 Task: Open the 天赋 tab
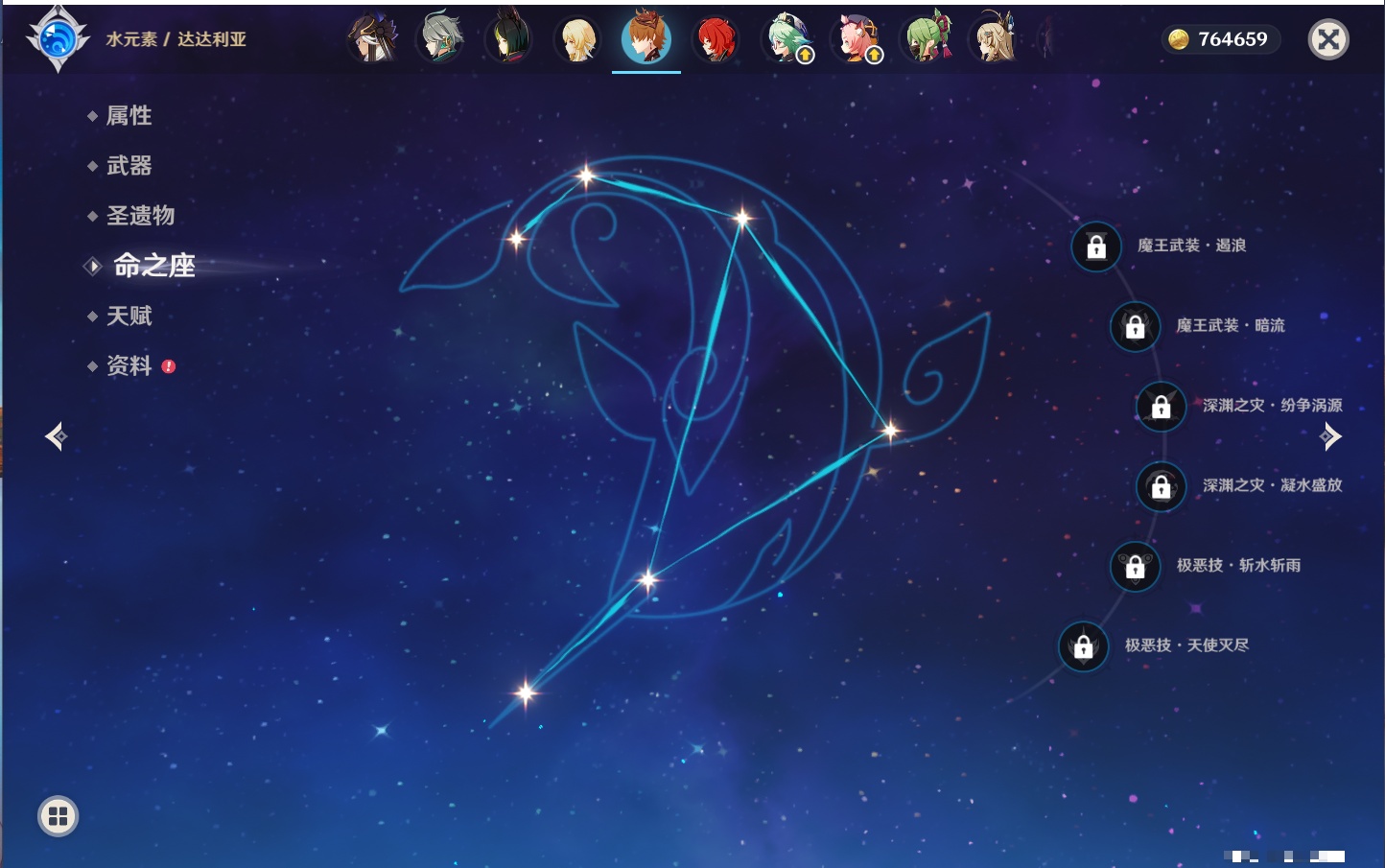(x=129, y=316)
